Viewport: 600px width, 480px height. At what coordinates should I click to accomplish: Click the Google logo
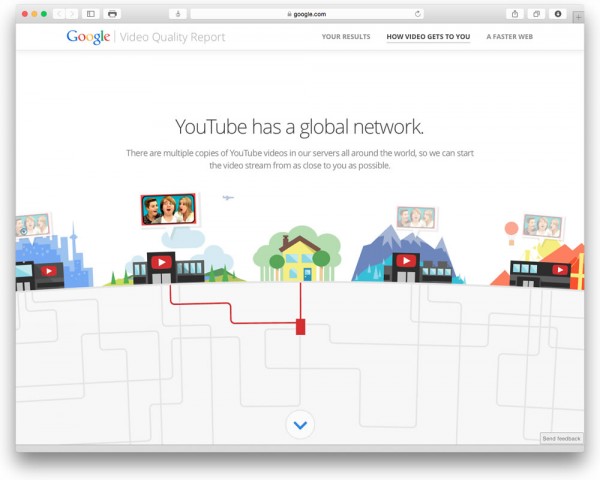(x=88, y=37)
